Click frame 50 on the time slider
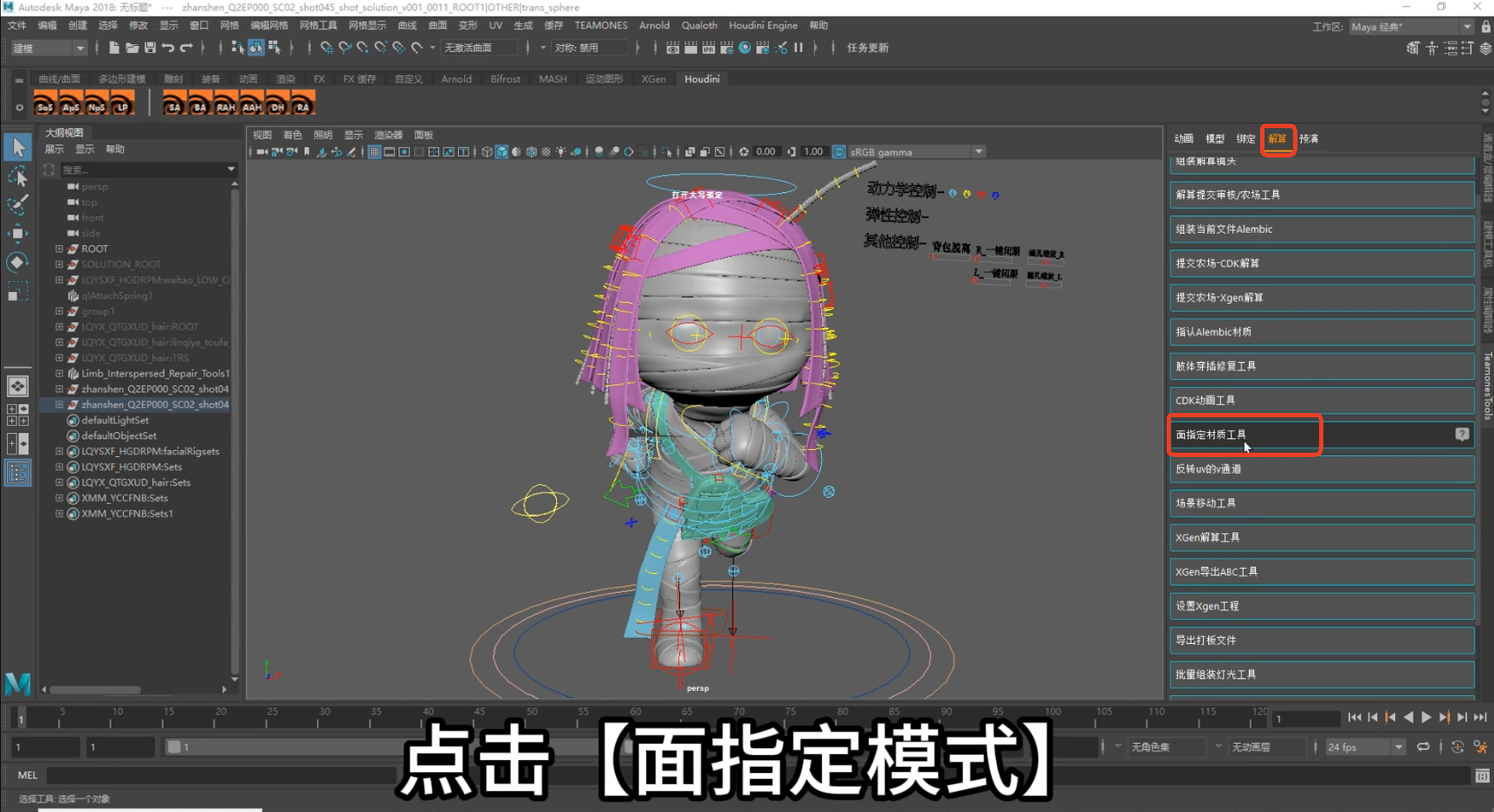The height and width of the screenshot is (812, 1494). point(532,718)
